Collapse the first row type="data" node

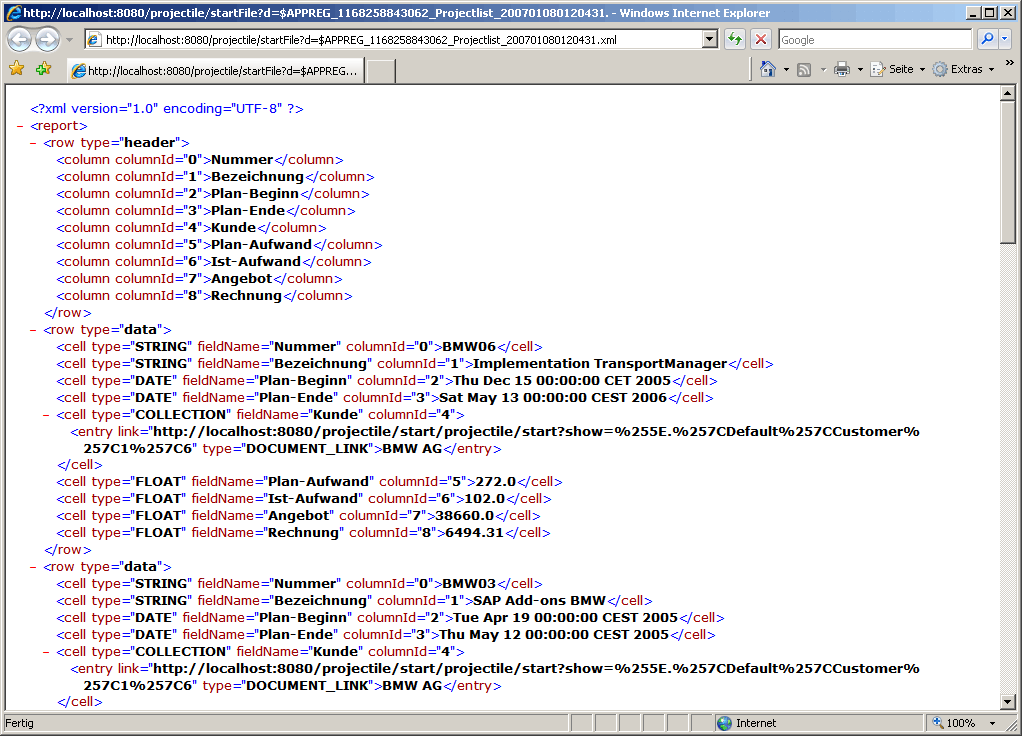point(34,330)
